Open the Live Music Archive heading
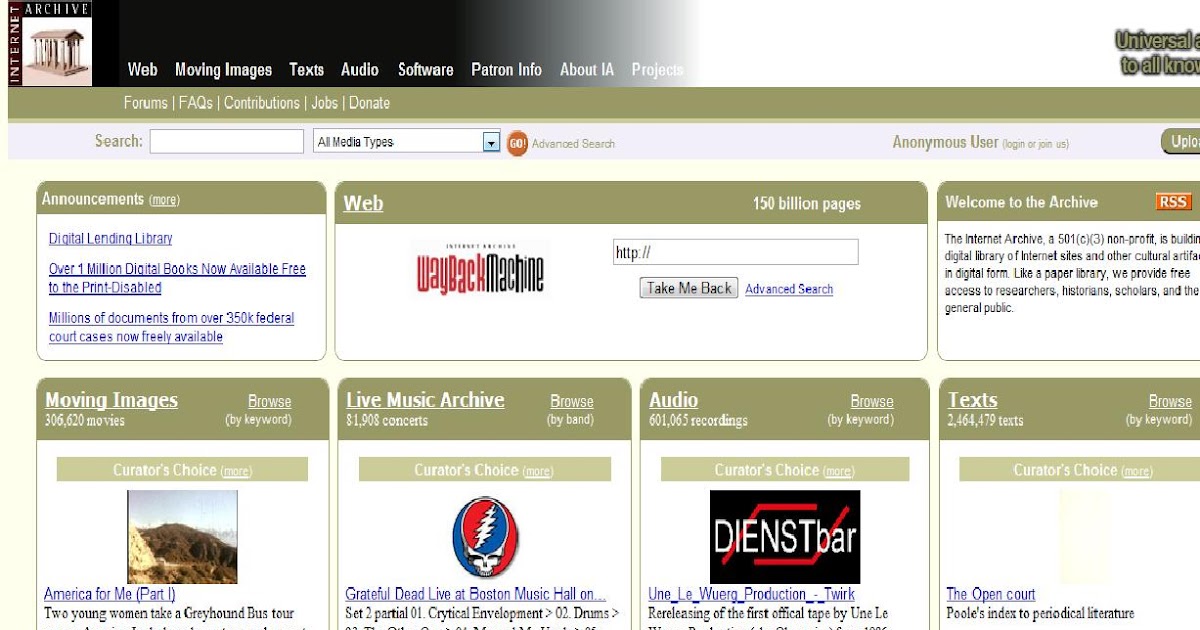Viewport: 1200px width, 630px height. click(425, 400)
